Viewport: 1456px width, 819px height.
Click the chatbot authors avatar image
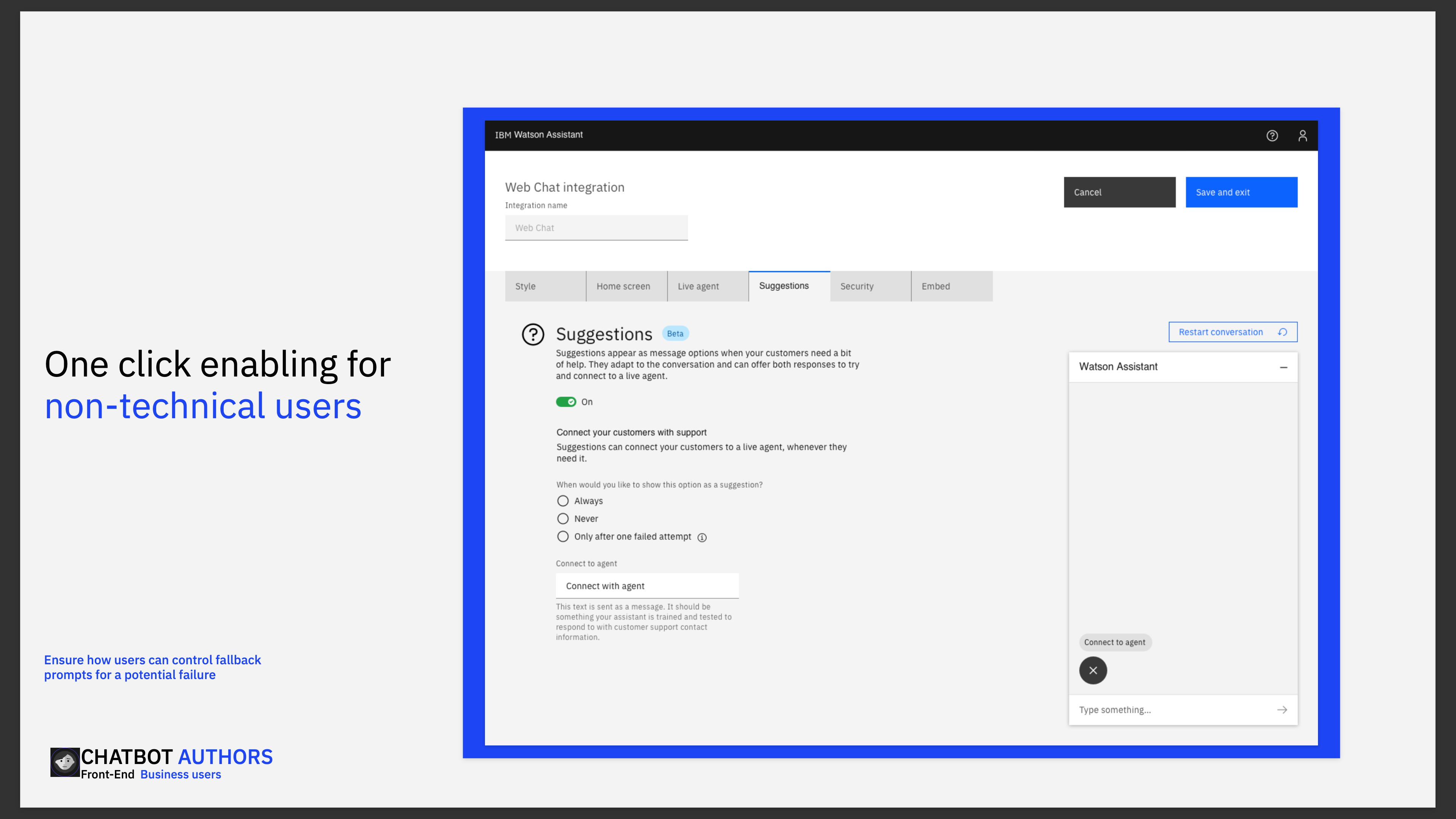[x=65, y=763]
